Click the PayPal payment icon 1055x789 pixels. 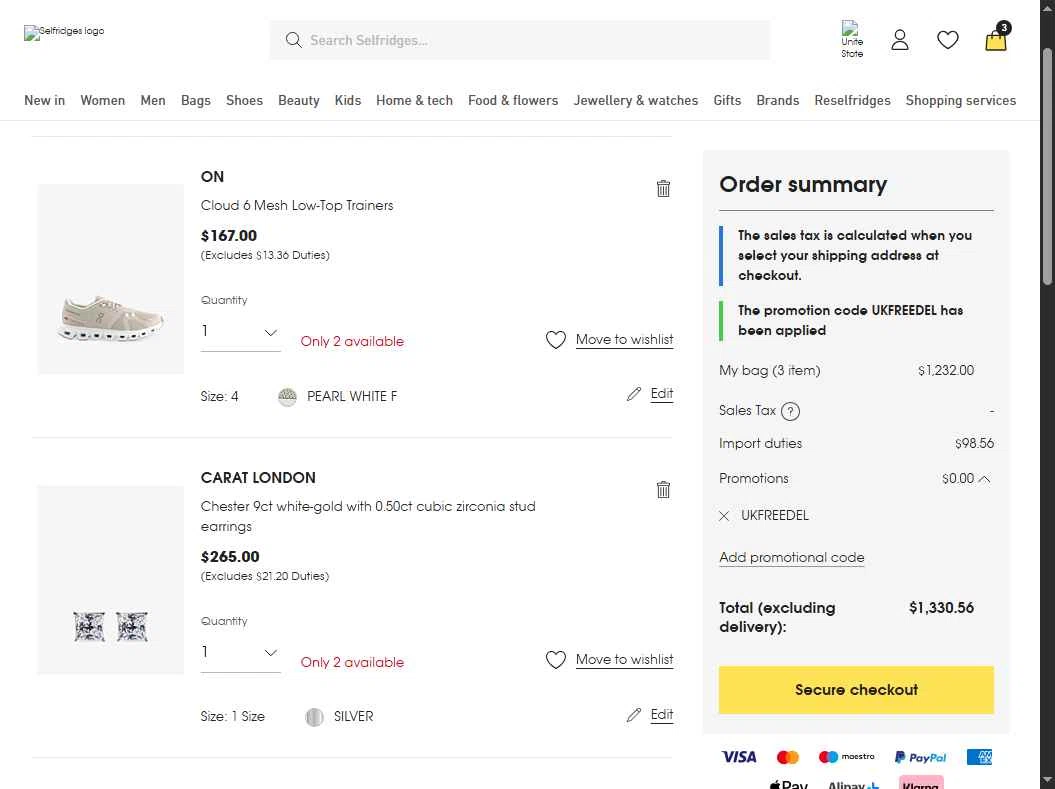(920, 757)
